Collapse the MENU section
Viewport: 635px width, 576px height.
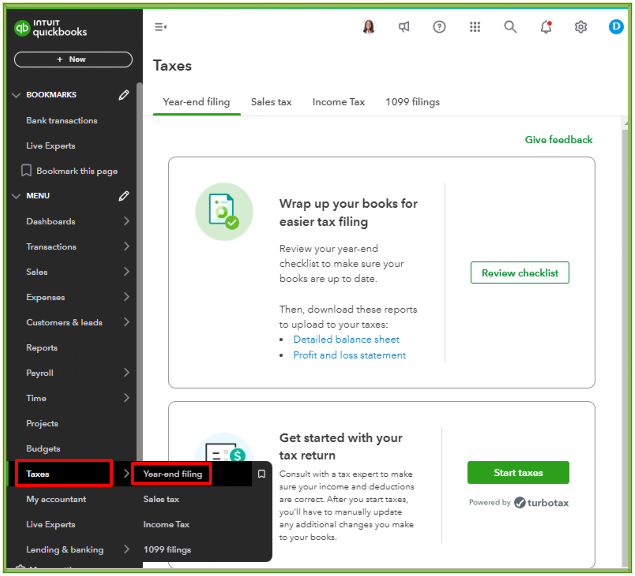(16, 196)
